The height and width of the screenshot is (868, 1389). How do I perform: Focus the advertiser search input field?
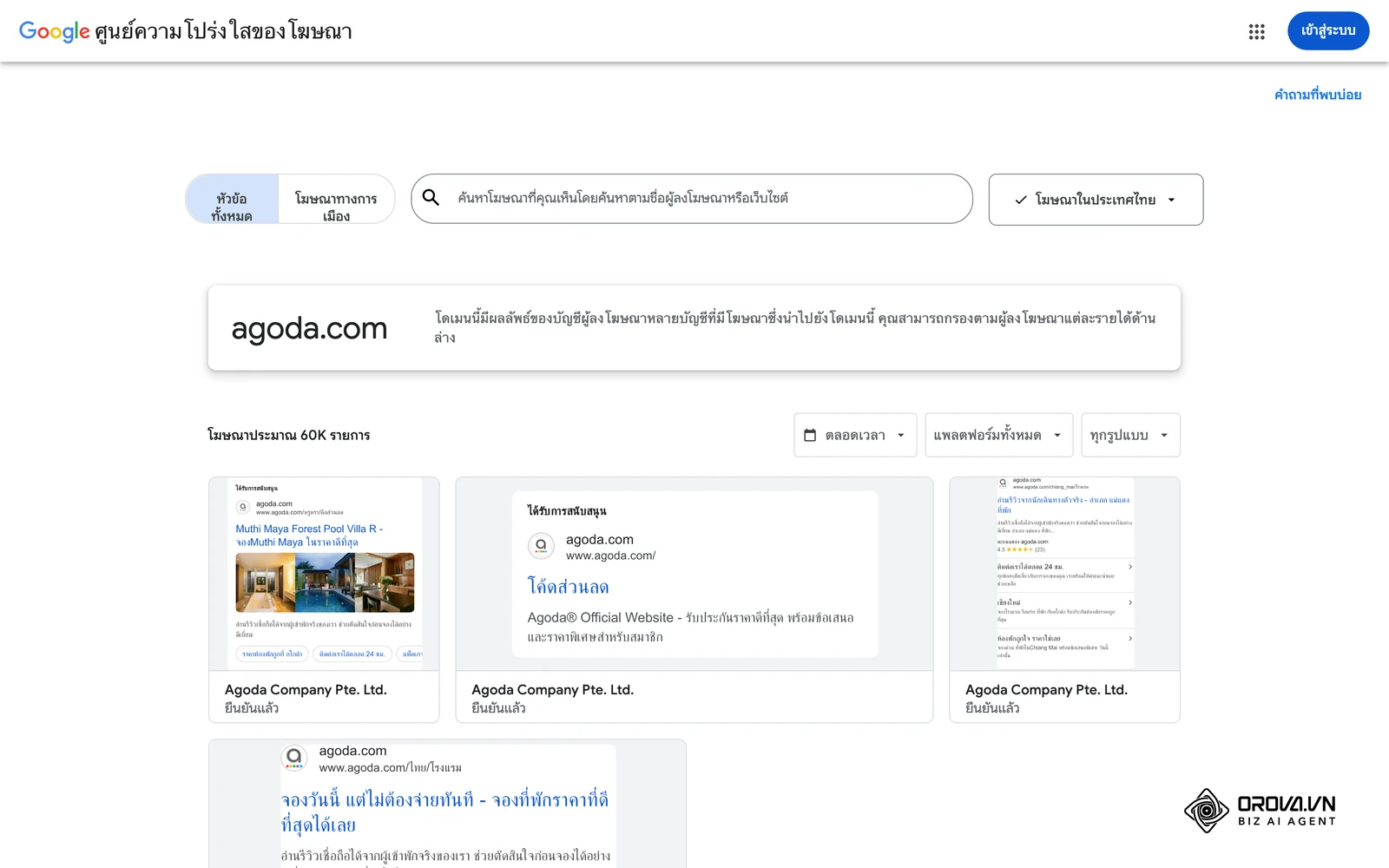[692, 199]
